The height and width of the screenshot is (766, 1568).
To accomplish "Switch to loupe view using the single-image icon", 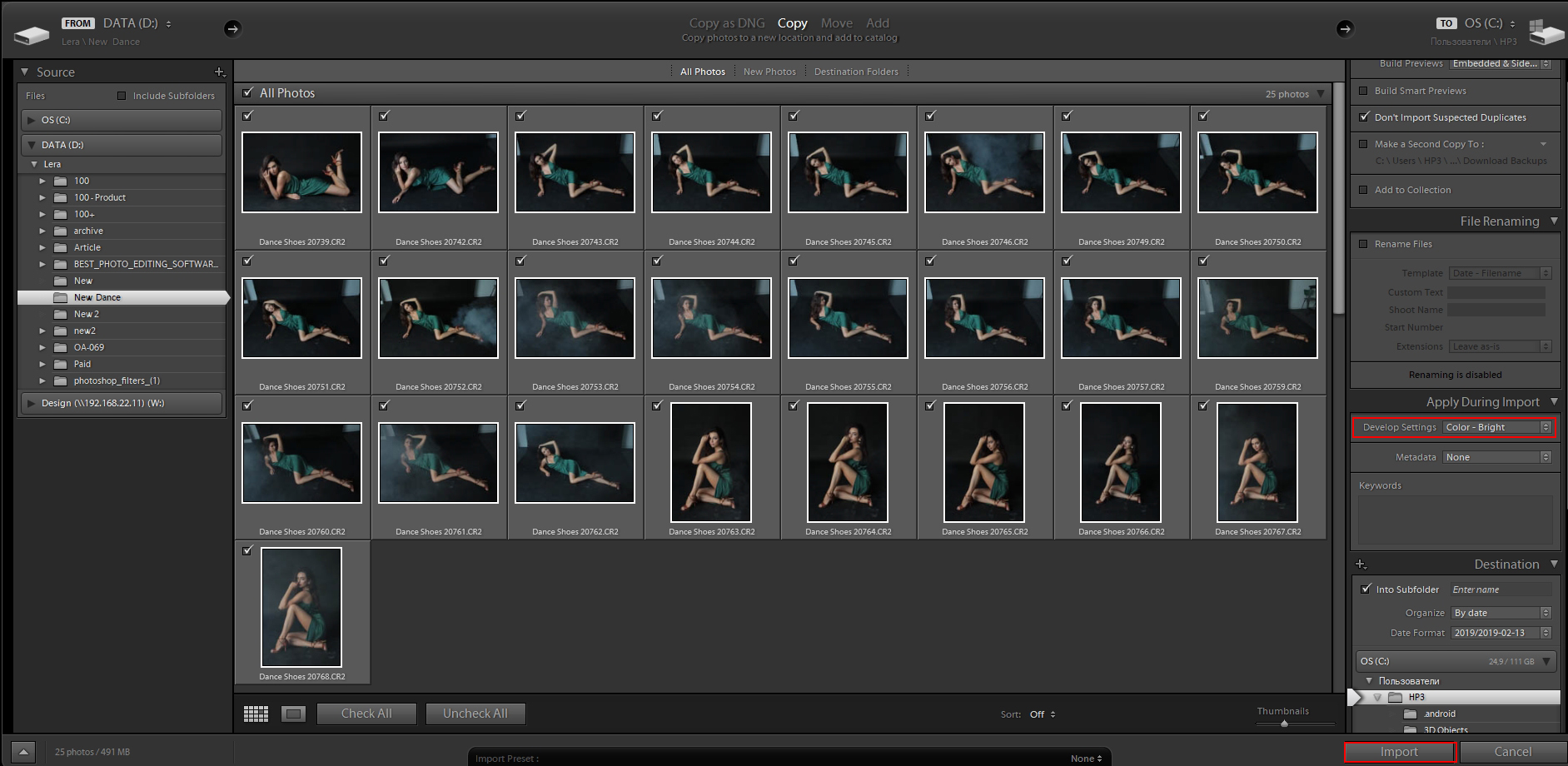I will pyautogui.click(x=293, y=714).
